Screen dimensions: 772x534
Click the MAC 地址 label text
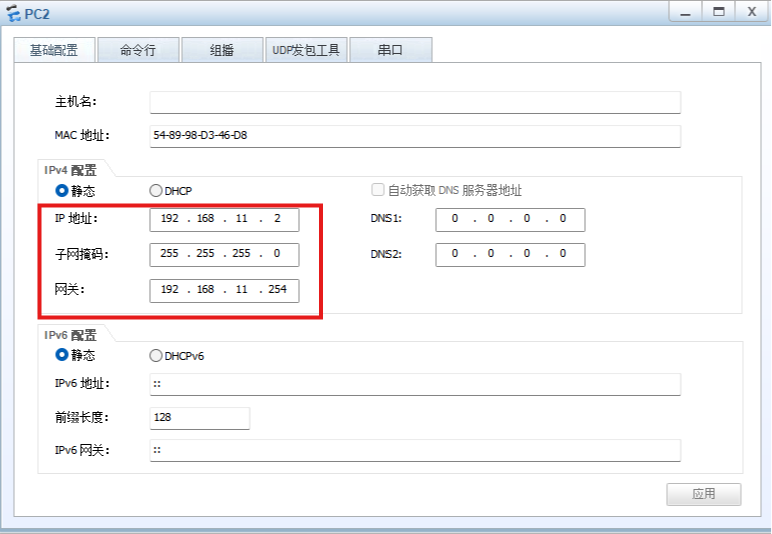click(x=82, y=135)
